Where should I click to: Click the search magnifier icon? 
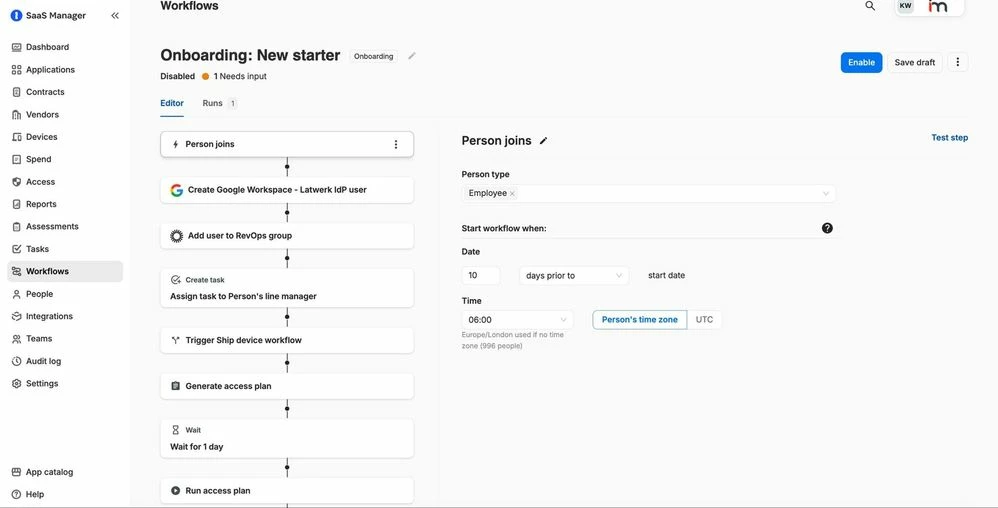870,6
